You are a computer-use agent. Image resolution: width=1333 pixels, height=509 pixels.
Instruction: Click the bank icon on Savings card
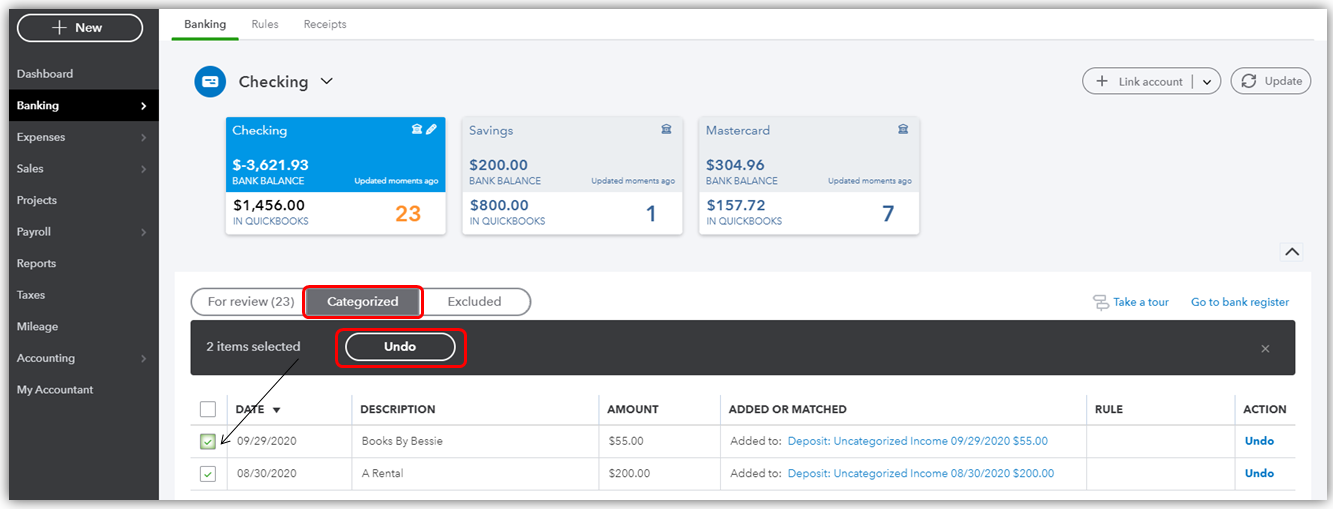click(x=666, y=130)
